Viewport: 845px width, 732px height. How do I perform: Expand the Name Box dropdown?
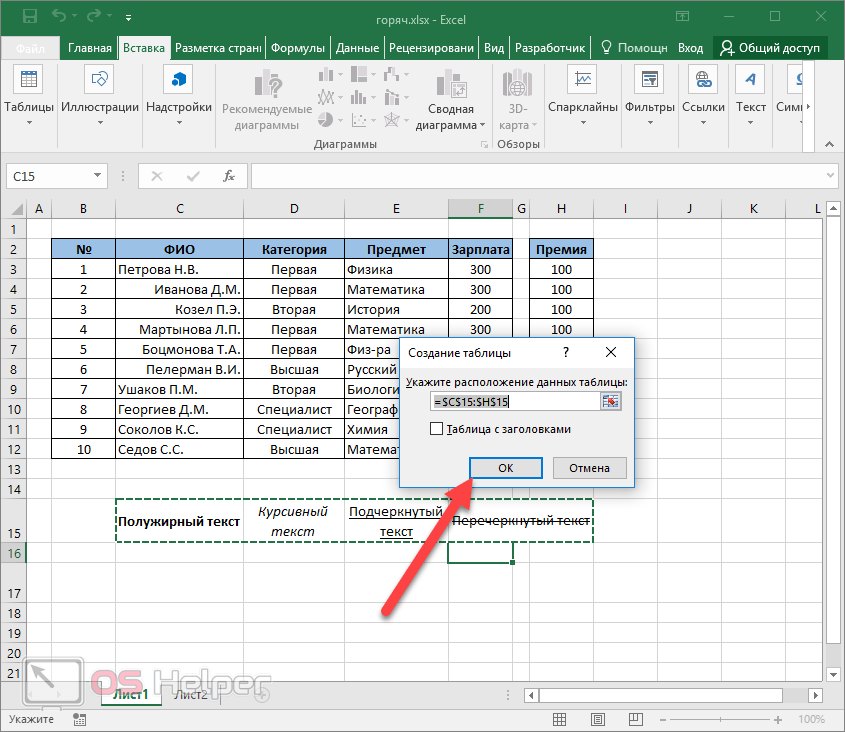(x=98, y=176)
